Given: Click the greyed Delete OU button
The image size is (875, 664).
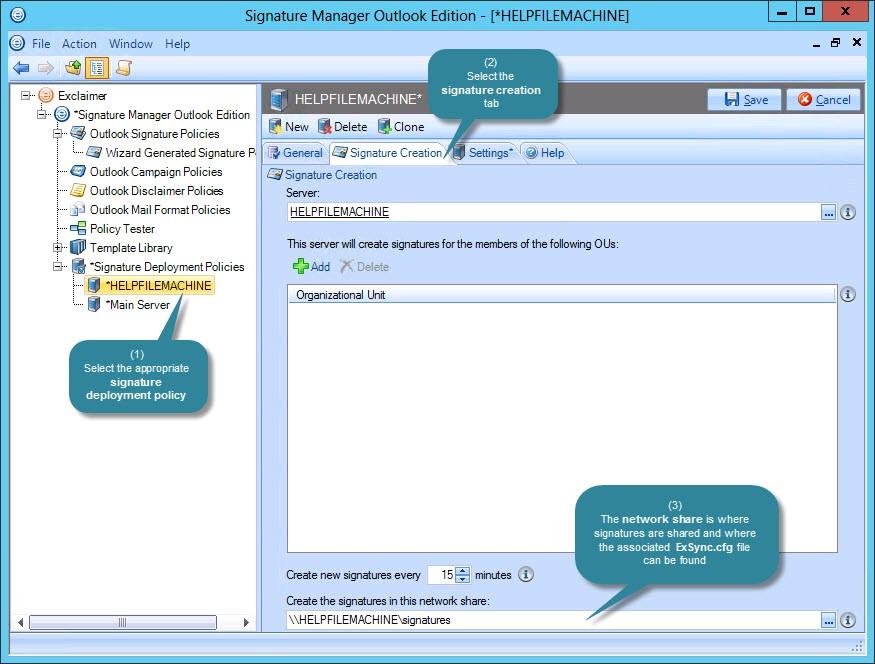Looking at the screenshot, I should [364, 267].
